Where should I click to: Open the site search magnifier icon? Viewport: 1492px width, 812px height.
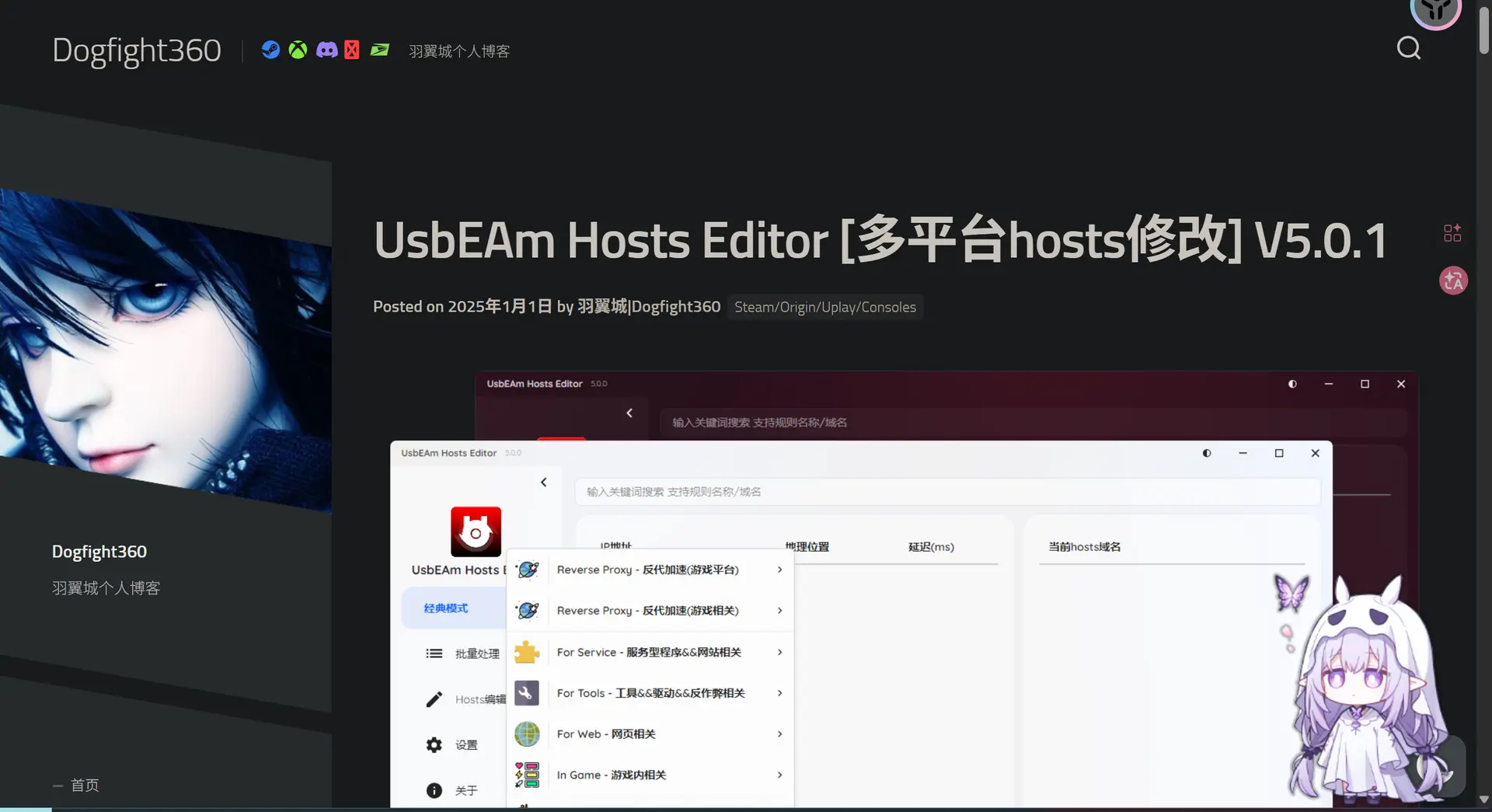coord(1408,48)
